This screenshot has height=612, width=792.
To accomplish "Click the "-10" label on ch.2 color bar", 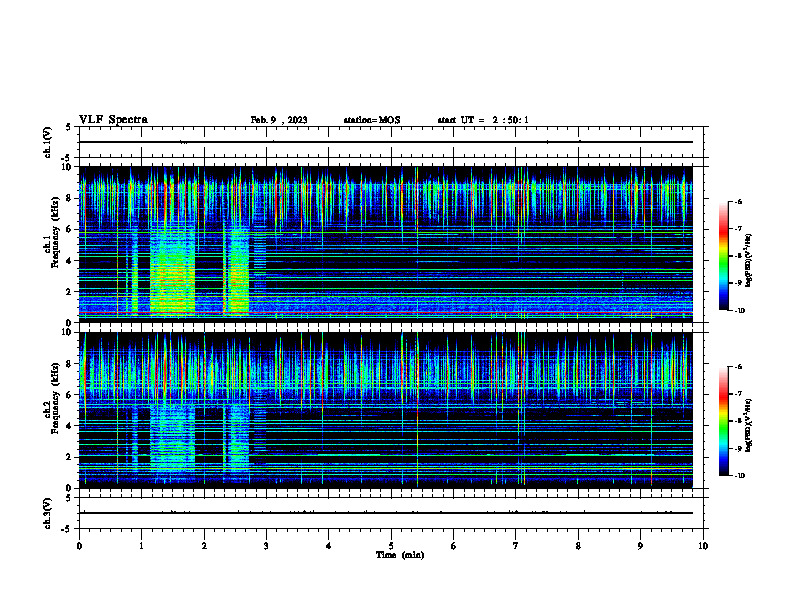I will 739,476.
